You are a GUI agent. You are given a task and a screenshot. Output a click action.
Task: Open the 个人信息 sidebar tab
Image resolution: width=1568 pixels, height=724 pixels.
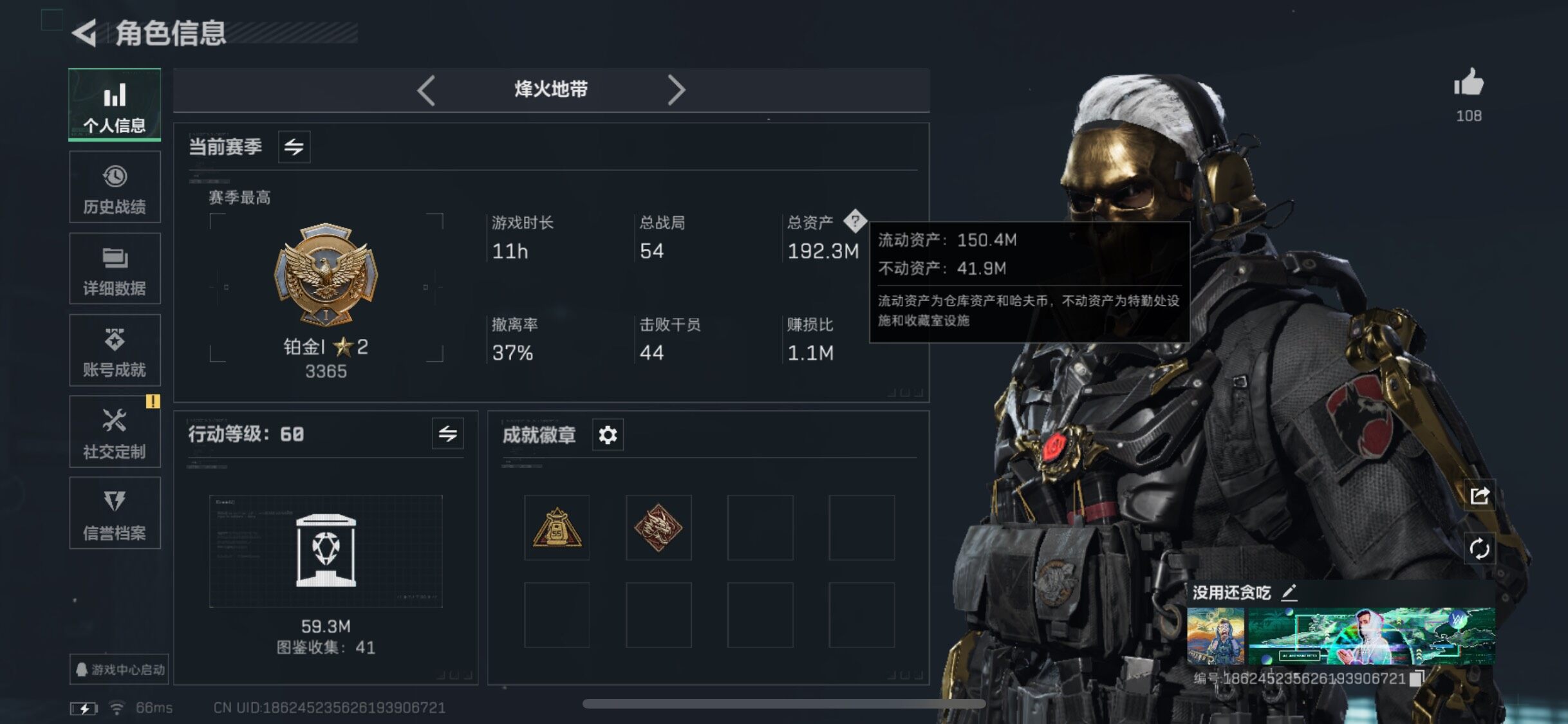[x=115, y=104]
